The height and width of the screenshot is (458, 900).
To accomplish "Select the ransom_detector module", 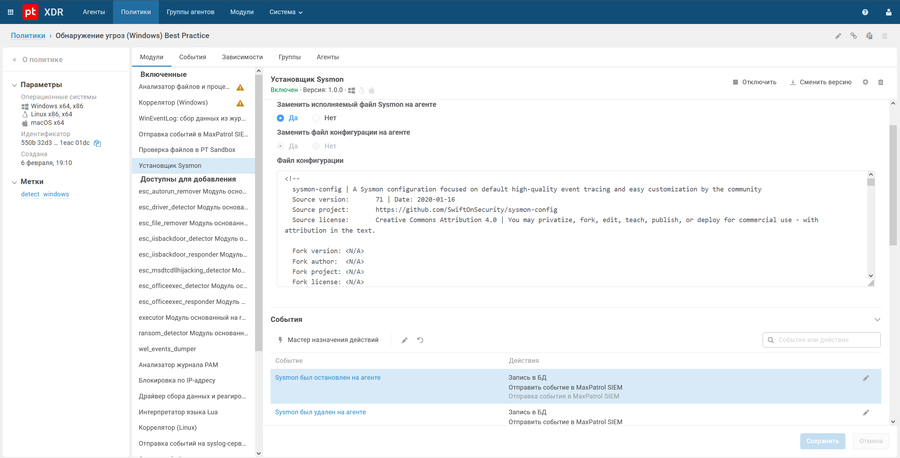I will pos(193,333).
